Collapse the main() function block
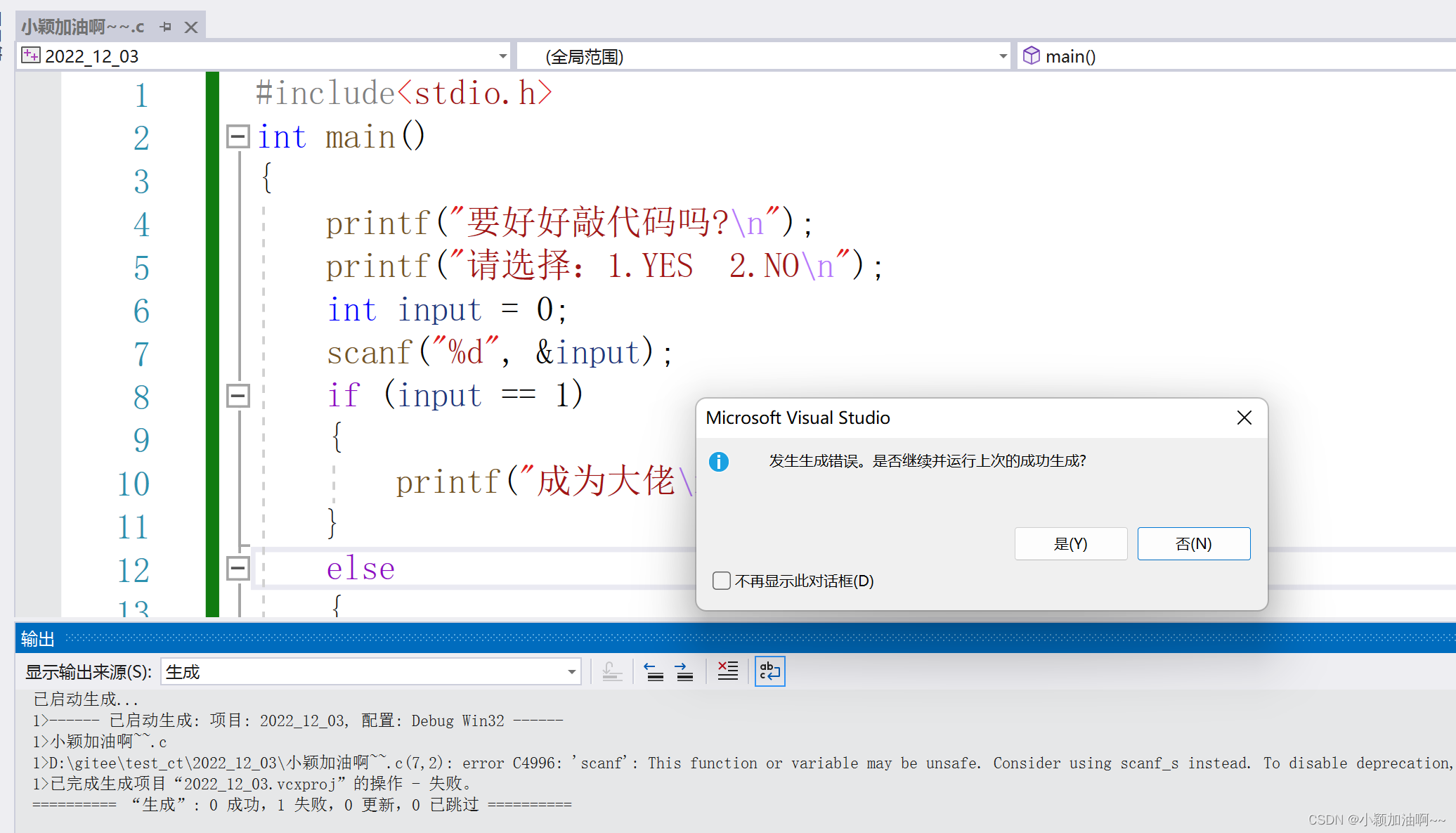The height and width of the screenshot is (833, 1456). [x=238, y=136]
